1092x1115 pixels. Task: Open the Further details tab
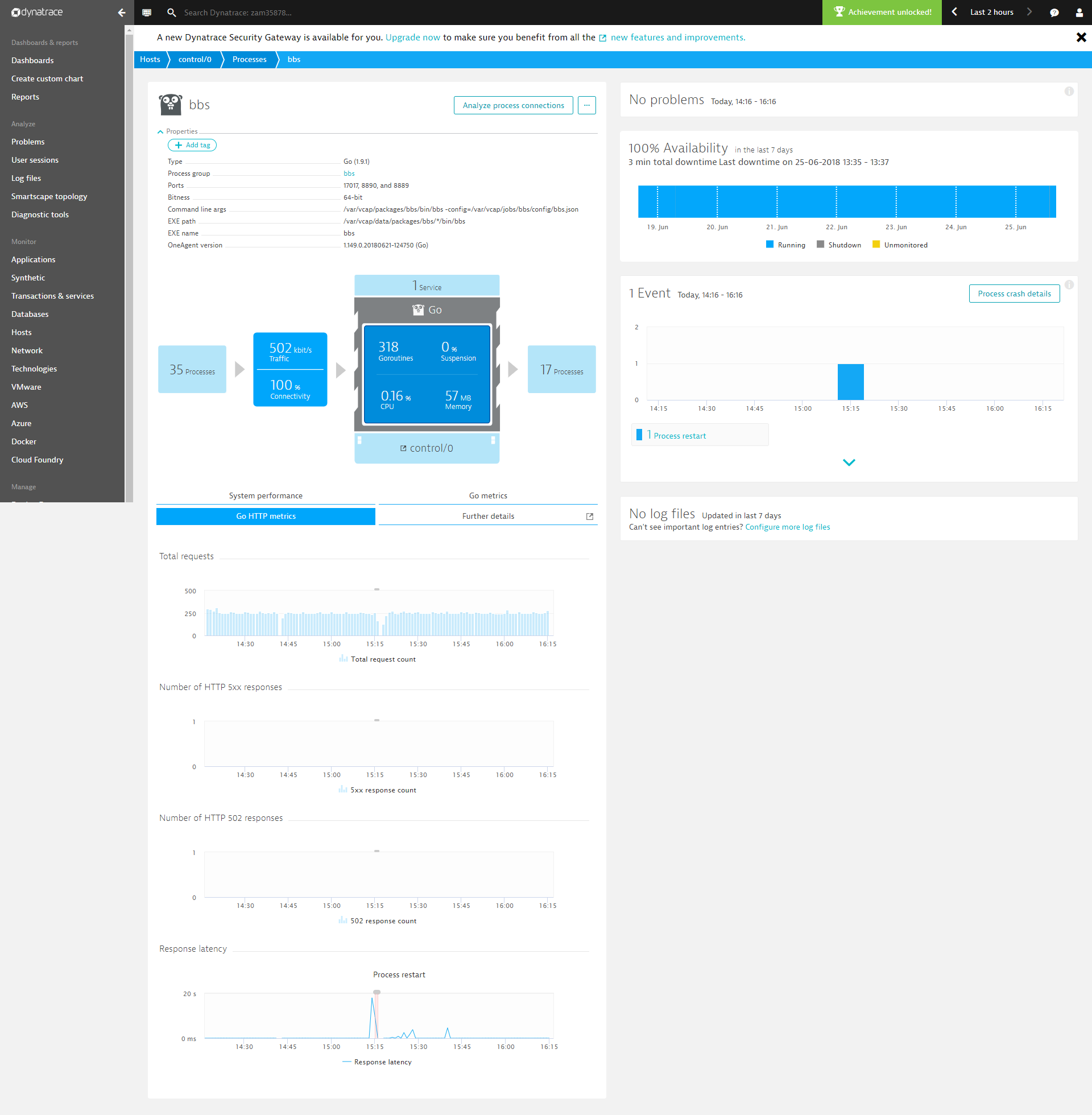coord(488,516)
